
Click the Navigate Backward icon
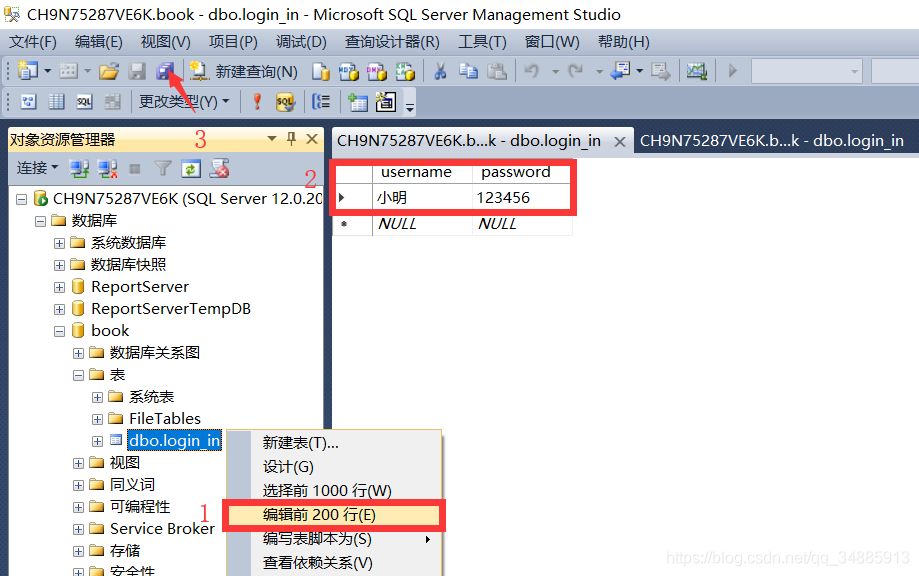point(620,71)
